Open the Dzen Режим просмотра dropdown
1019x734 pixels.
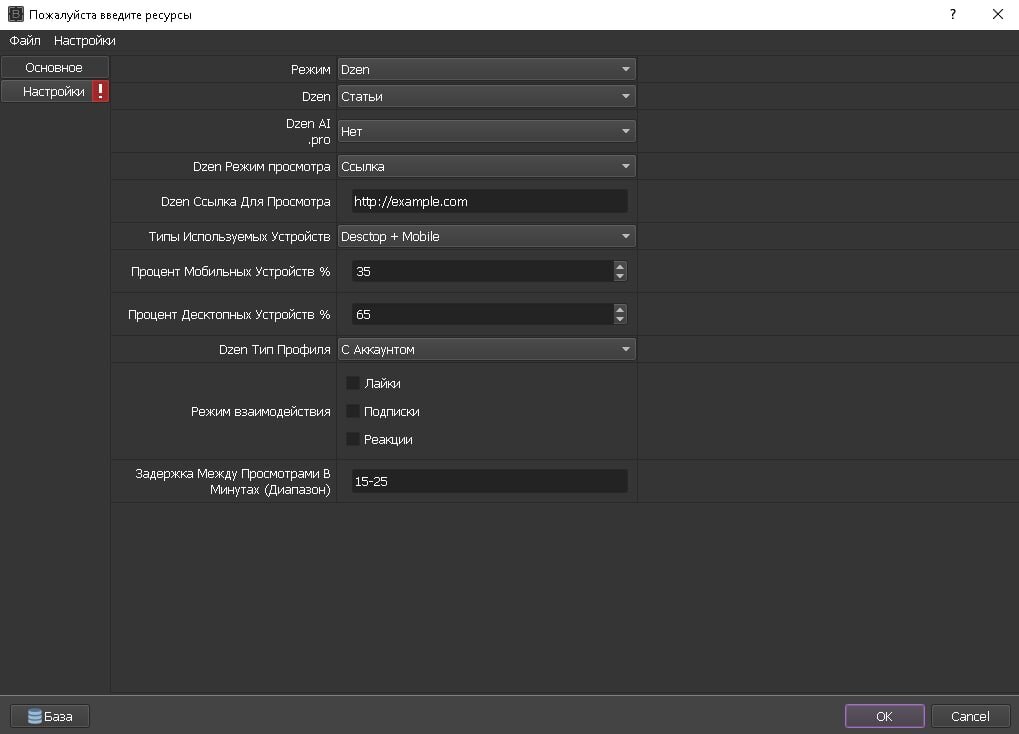coord(487,166)
